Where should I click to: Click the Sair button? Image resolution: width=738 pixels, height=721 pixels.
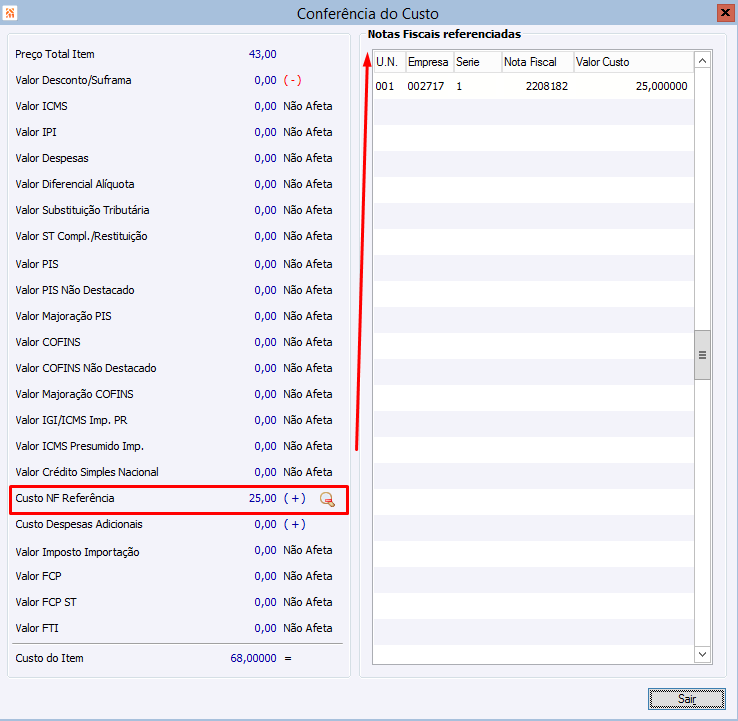[687, 699]
